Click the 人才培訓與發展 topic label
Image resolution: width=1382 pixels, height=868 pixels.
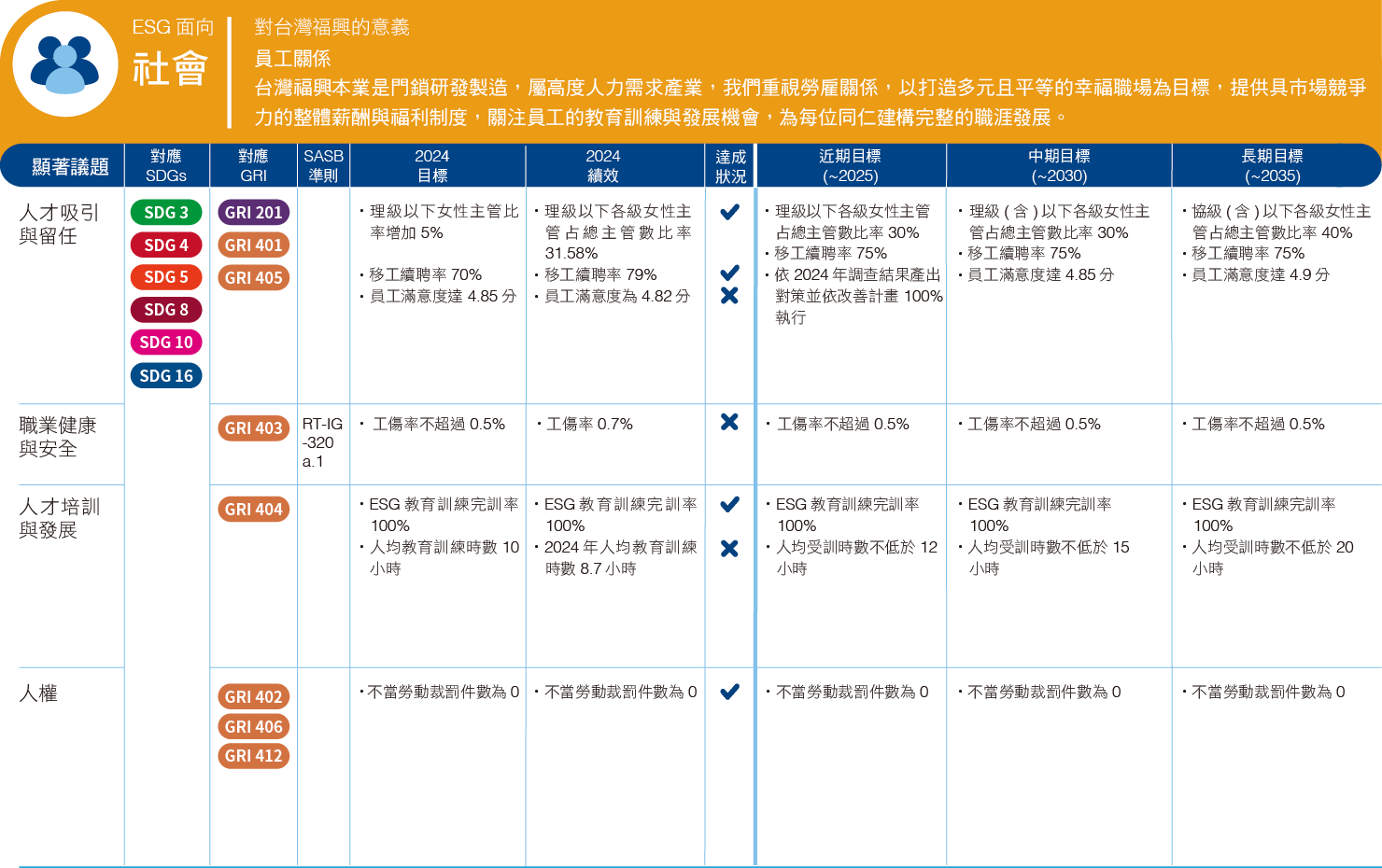59,518
